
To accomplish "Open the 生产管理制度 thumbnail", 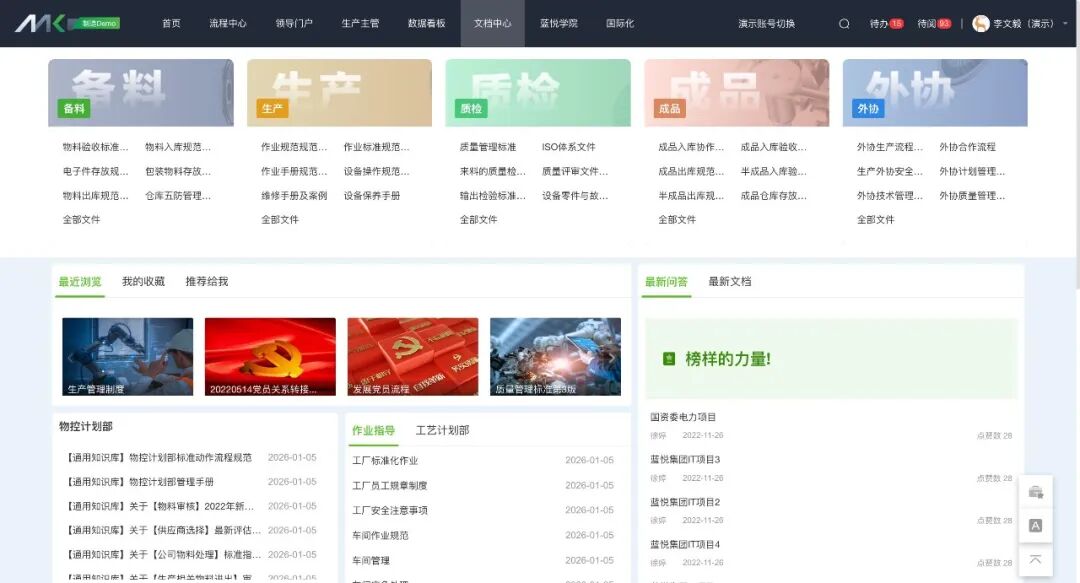I will click(x=127, y=356).
